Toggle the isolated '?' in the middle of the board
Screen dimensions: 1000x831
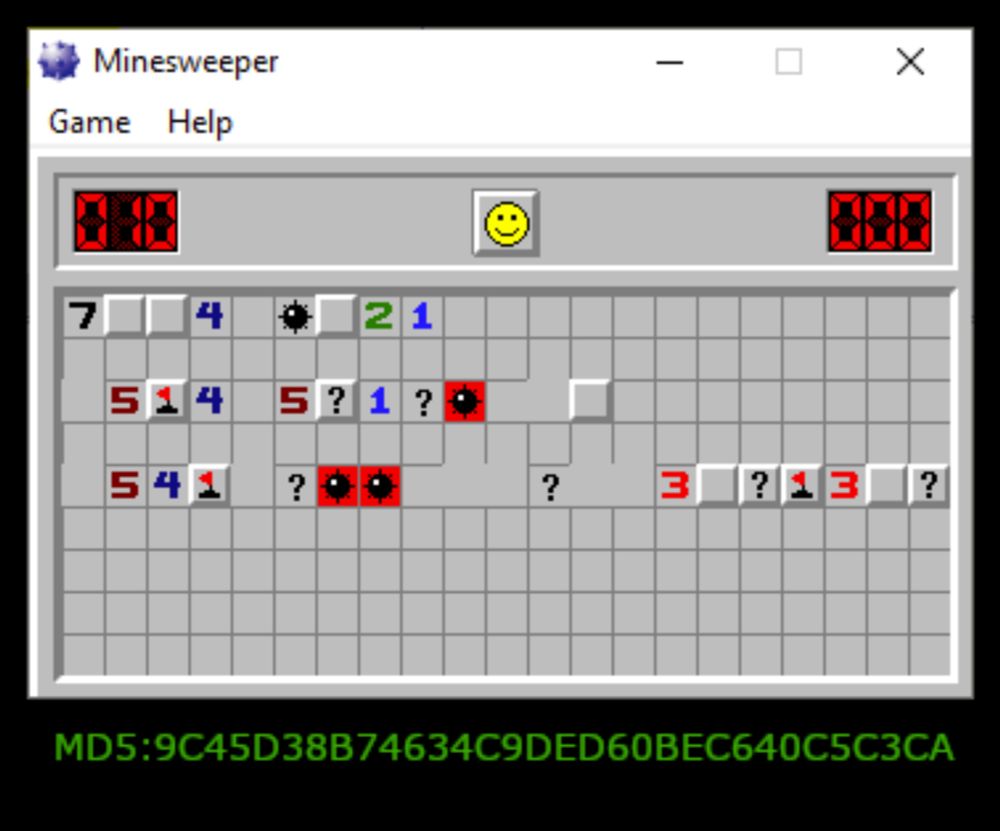(x=550, y=487)
